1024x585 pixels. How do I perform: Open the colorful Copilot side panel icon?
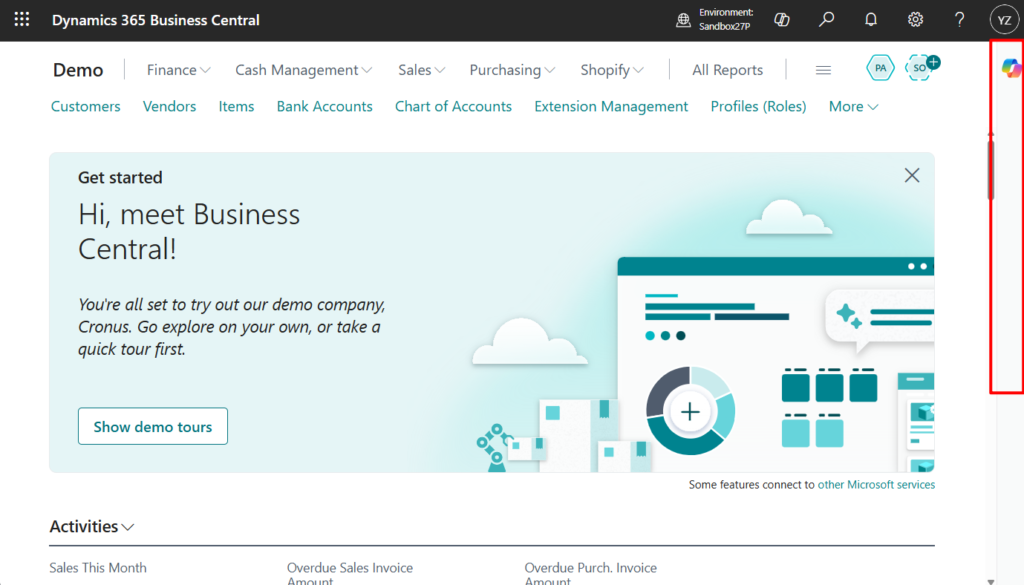(1011, 67)
